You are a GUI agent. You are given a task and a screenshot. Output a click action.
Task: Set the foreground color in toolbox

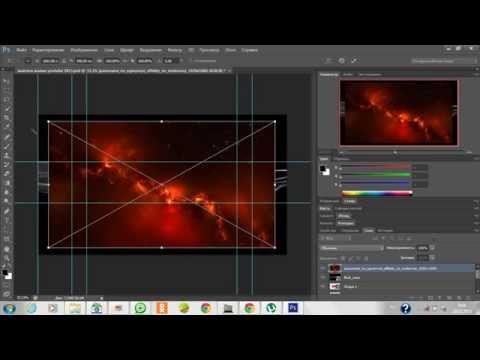[5, 273]
